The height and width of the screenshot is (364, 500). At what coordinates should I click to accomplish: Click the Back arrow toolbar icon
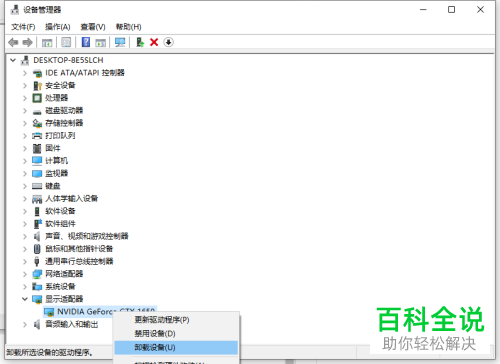point(13,42)
